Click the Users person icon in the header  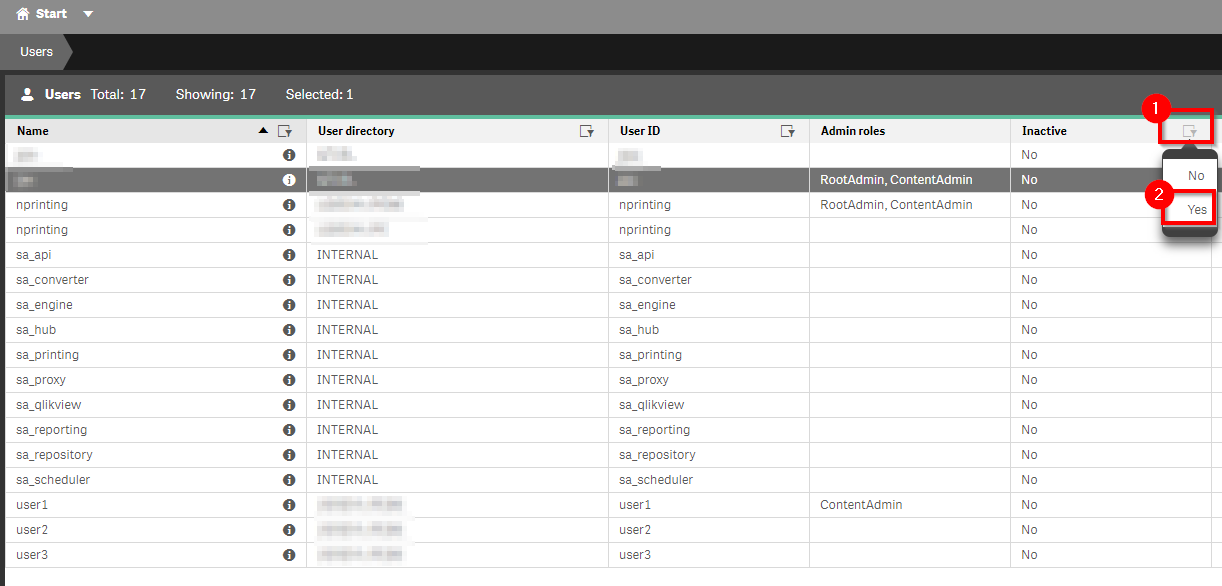(26, 94)
